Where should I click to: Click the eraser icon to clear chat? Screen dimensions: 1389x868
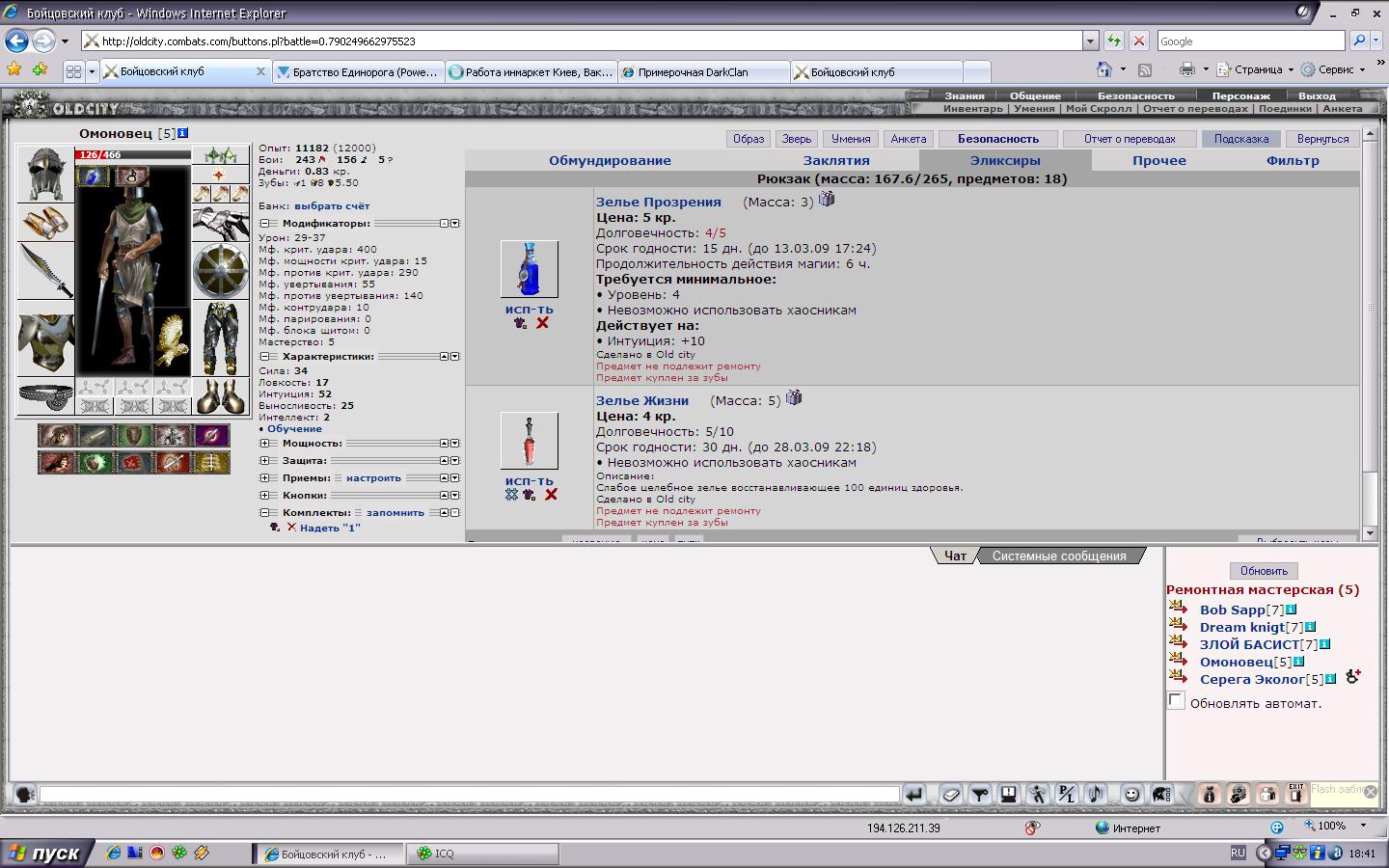(951, 794)
